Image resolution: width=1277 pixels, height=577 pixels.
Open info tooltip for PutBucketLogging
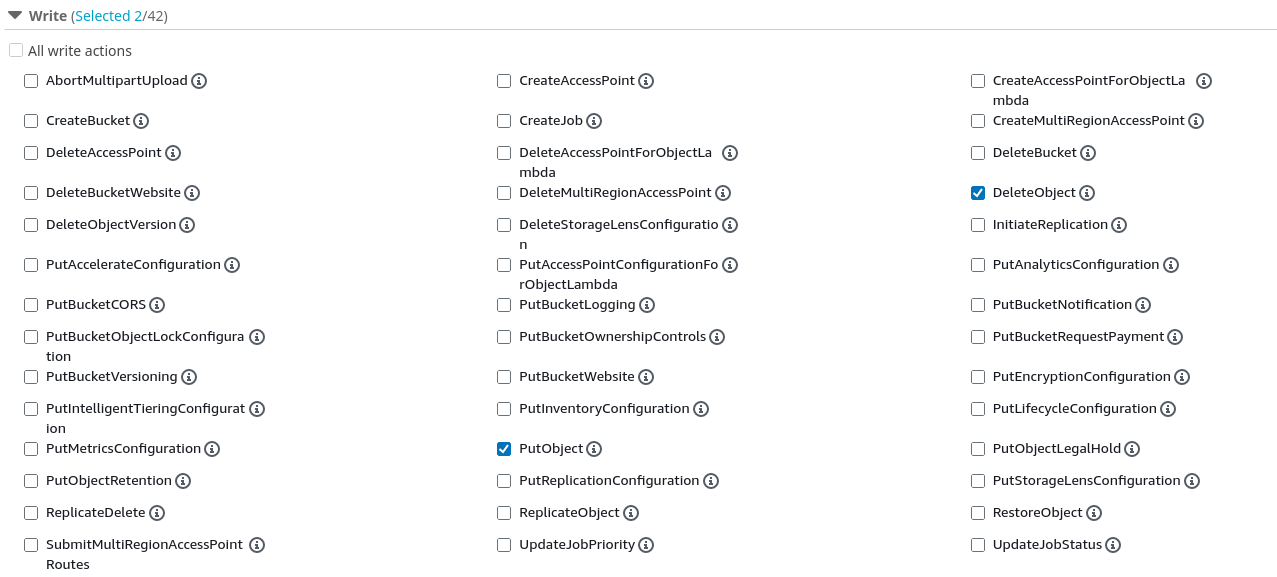click(x=647, y=304)
